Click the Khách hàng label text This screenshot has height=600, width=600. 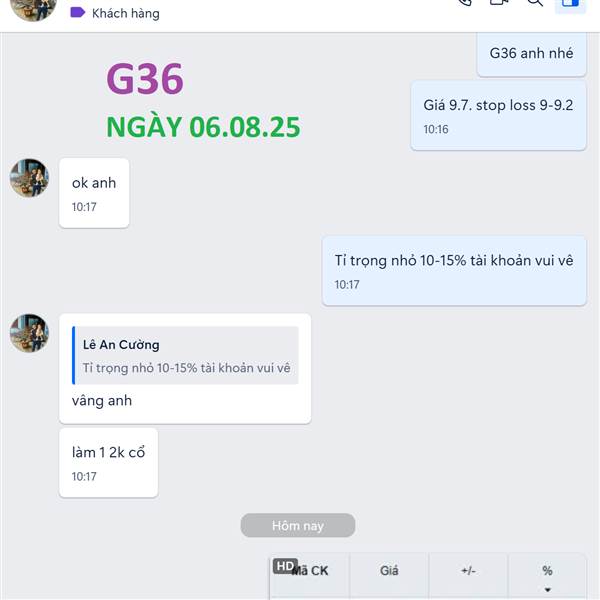(x=126, y=13)
